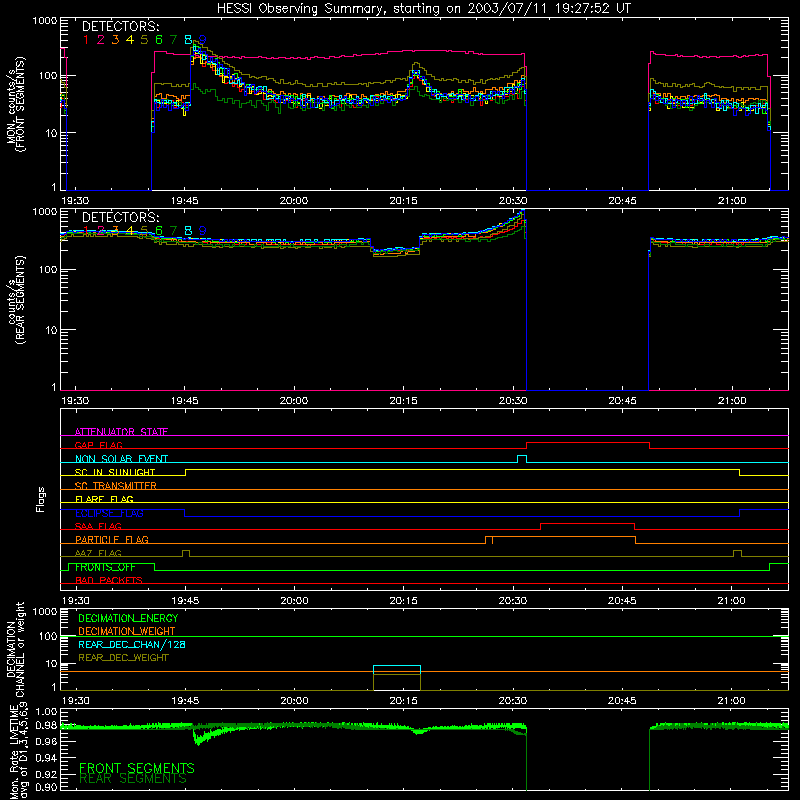Image resolution: width=800 pixels, height=800 pixels.
Task: Click the FLARE_FLAG label
Action: click(x=104, y=499)
